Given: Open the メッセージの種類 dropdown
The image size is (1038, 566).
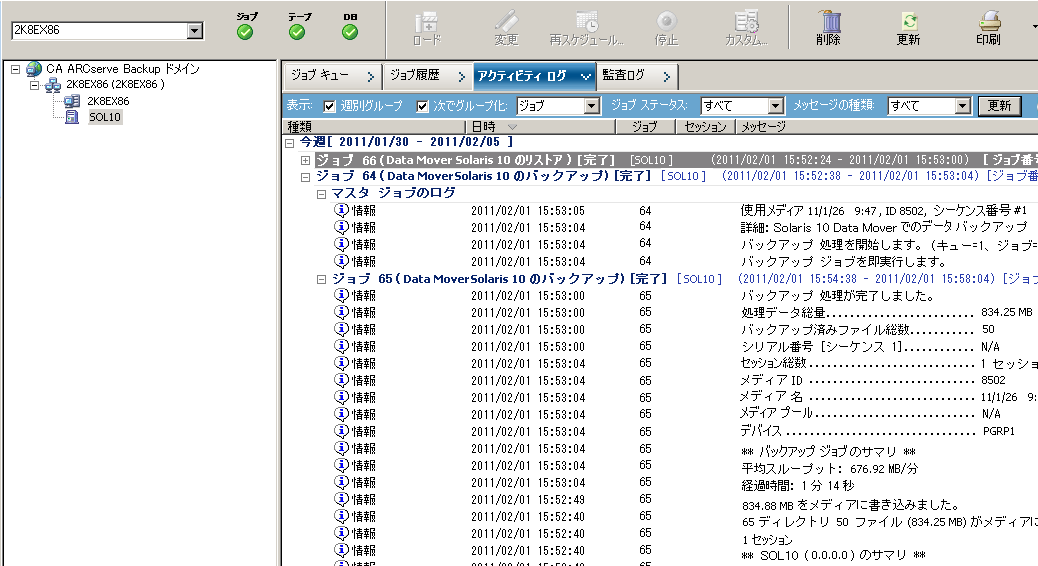Looking at the screenshot, I should click(x=963, y=106).
